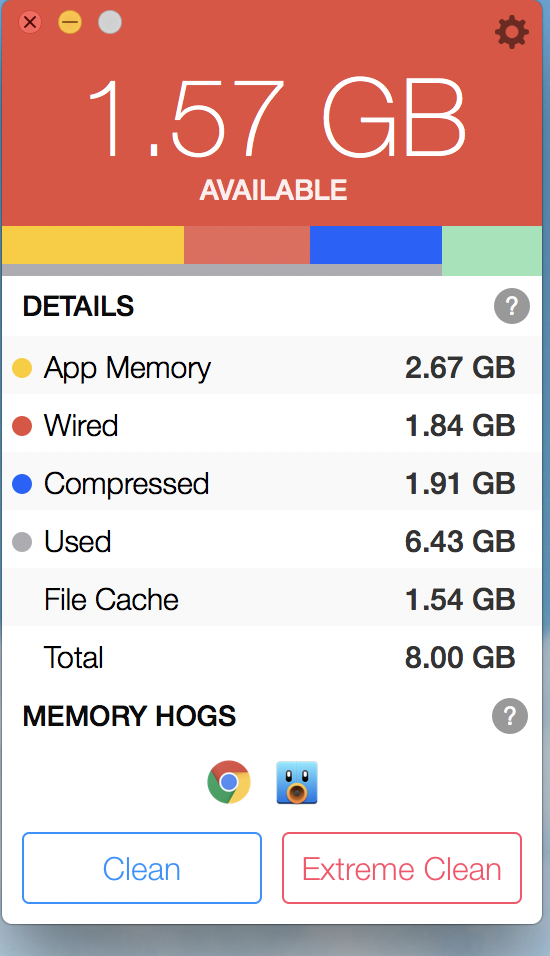Click the yellow segment of memory bar
This screenshot has width=550, height=956.
[93, 245]
